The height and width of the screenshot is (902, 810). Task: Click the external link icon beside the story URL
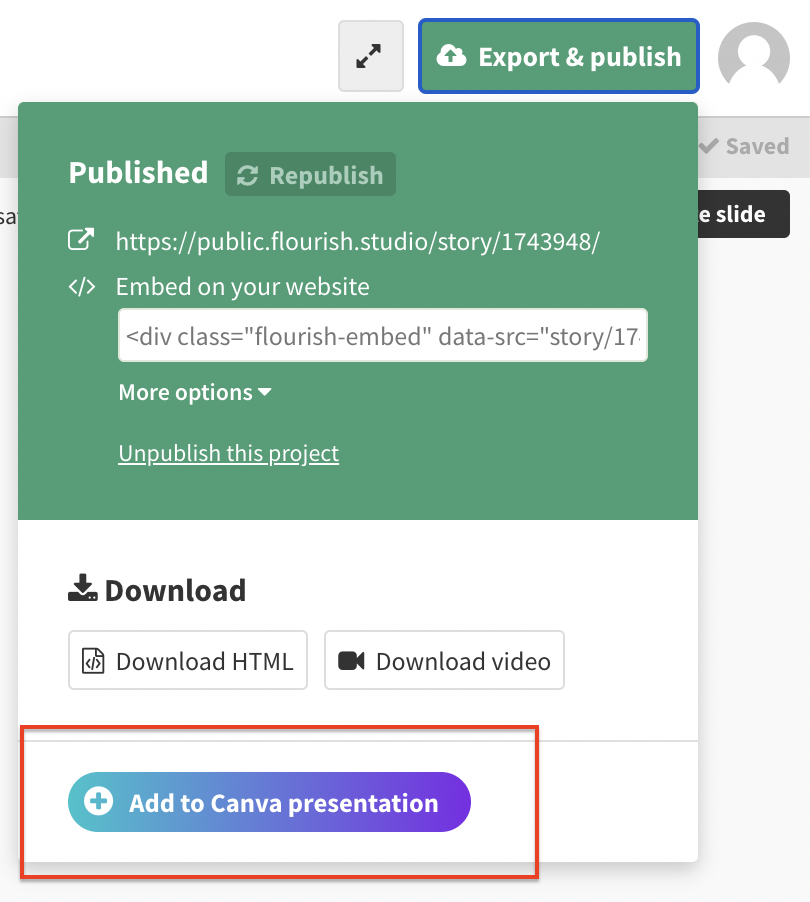coord(81,240)
